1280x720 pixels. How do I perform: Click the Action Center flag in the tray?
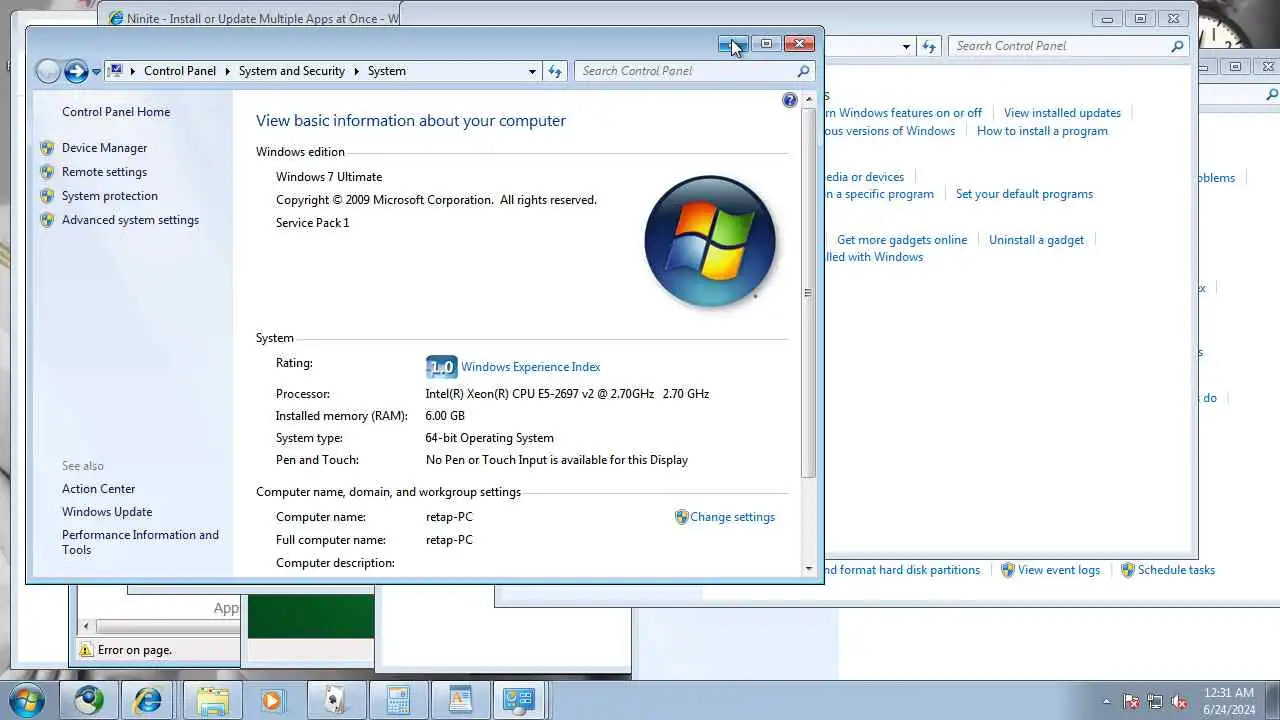tap(1131, 701)
